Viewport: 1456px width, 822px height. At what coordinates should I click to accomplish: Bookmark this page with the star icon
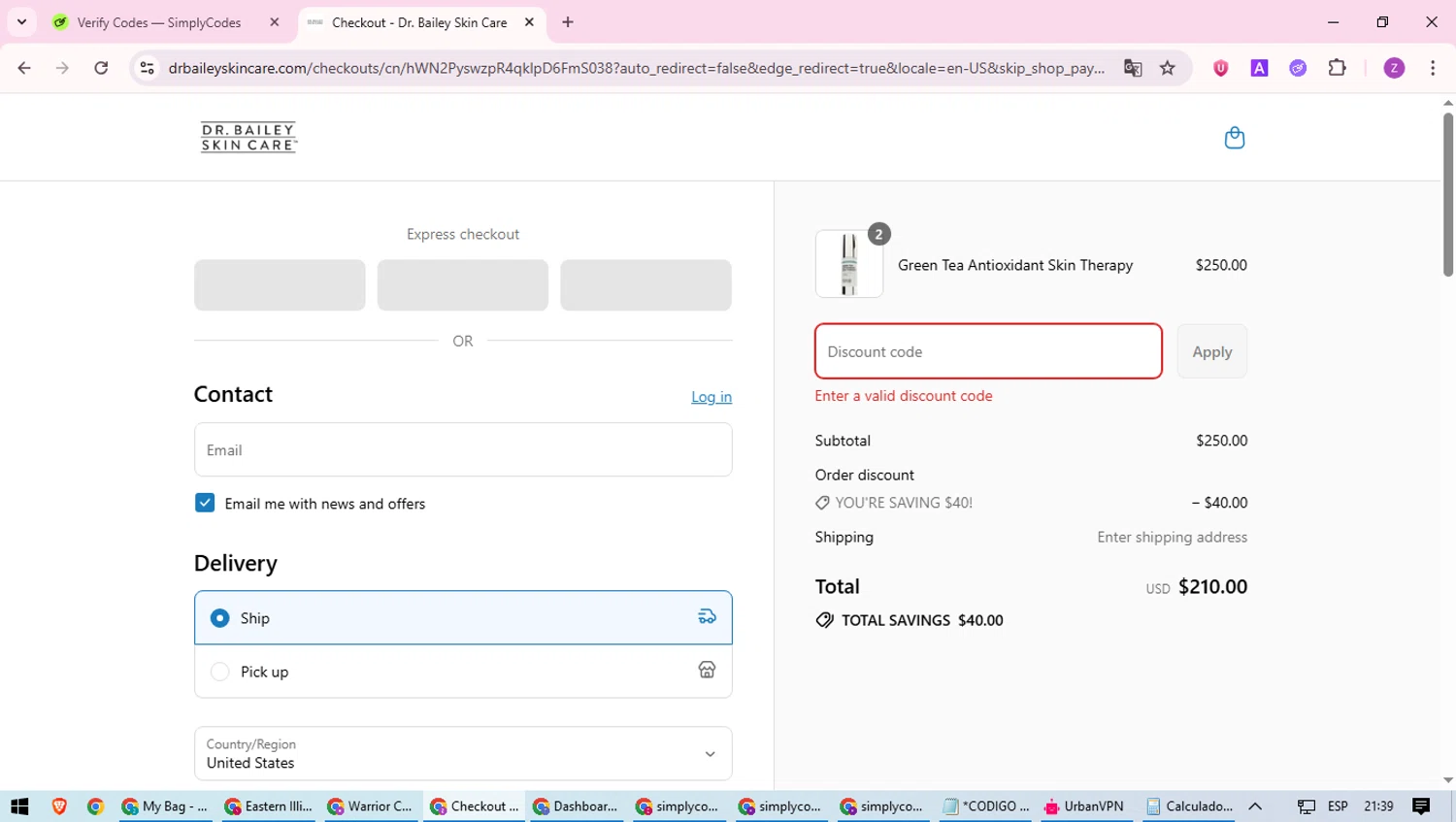(1168, 68)
